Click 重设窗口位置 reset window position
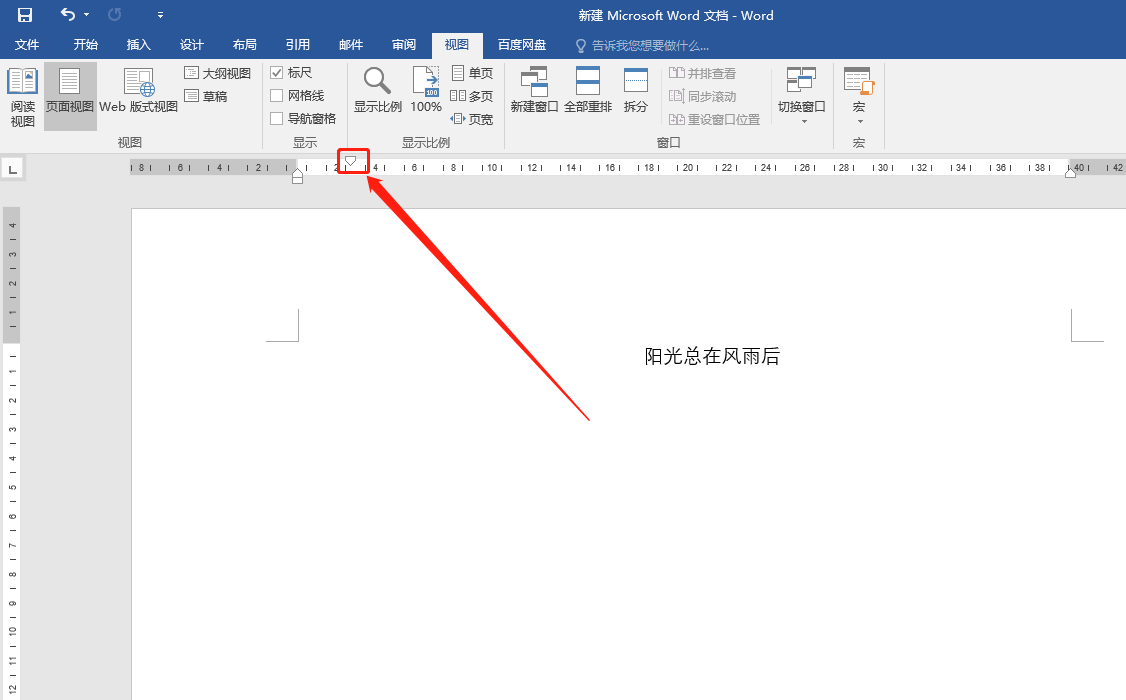The width and height of the screenshot is (1126, 700). click(715, 119)
